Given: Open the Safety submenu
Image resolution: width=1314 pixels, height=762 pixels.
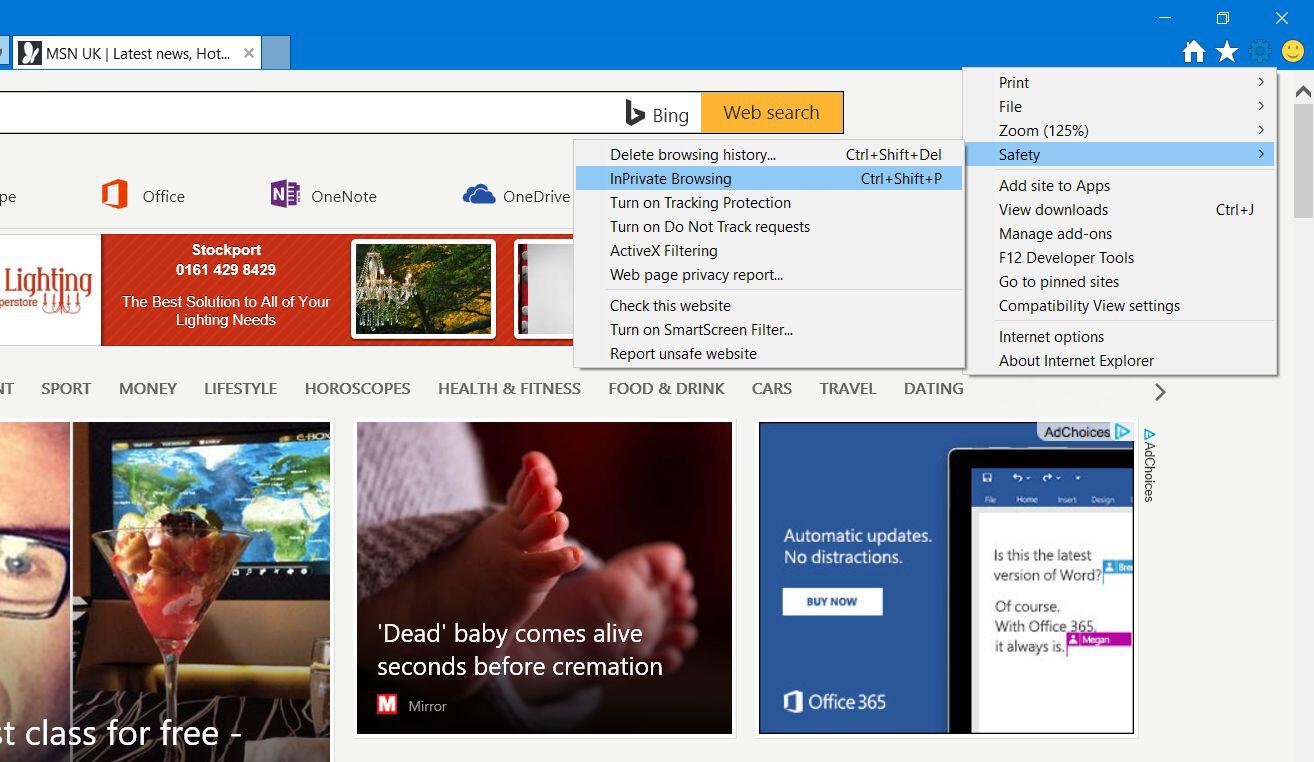Looking at the screenshot, I should [x=1120, y=154].
